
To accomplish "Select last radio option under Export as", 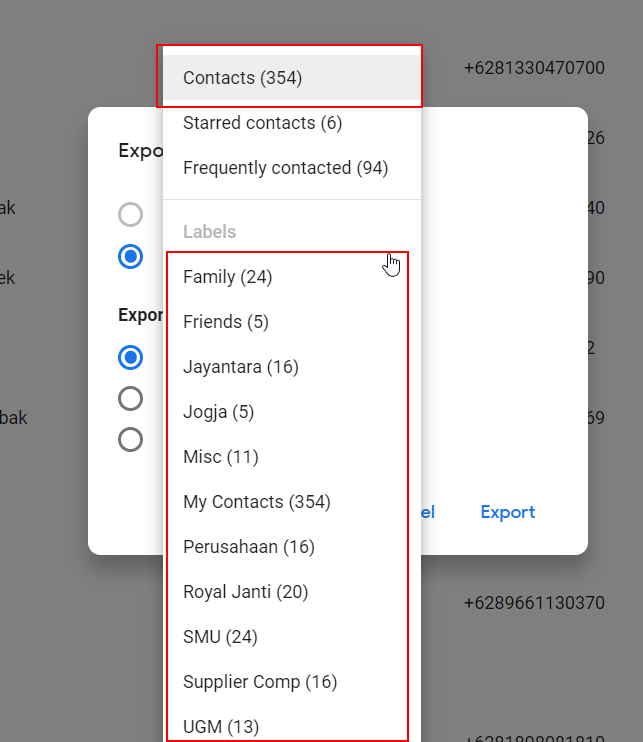I will pos(130,440).
